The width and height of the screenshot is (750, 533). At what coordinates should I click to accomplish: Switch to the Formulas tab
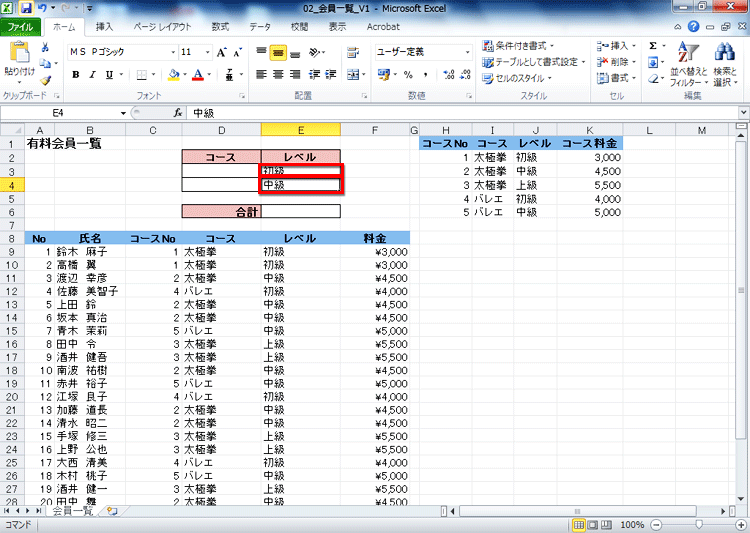click(220, 27)
